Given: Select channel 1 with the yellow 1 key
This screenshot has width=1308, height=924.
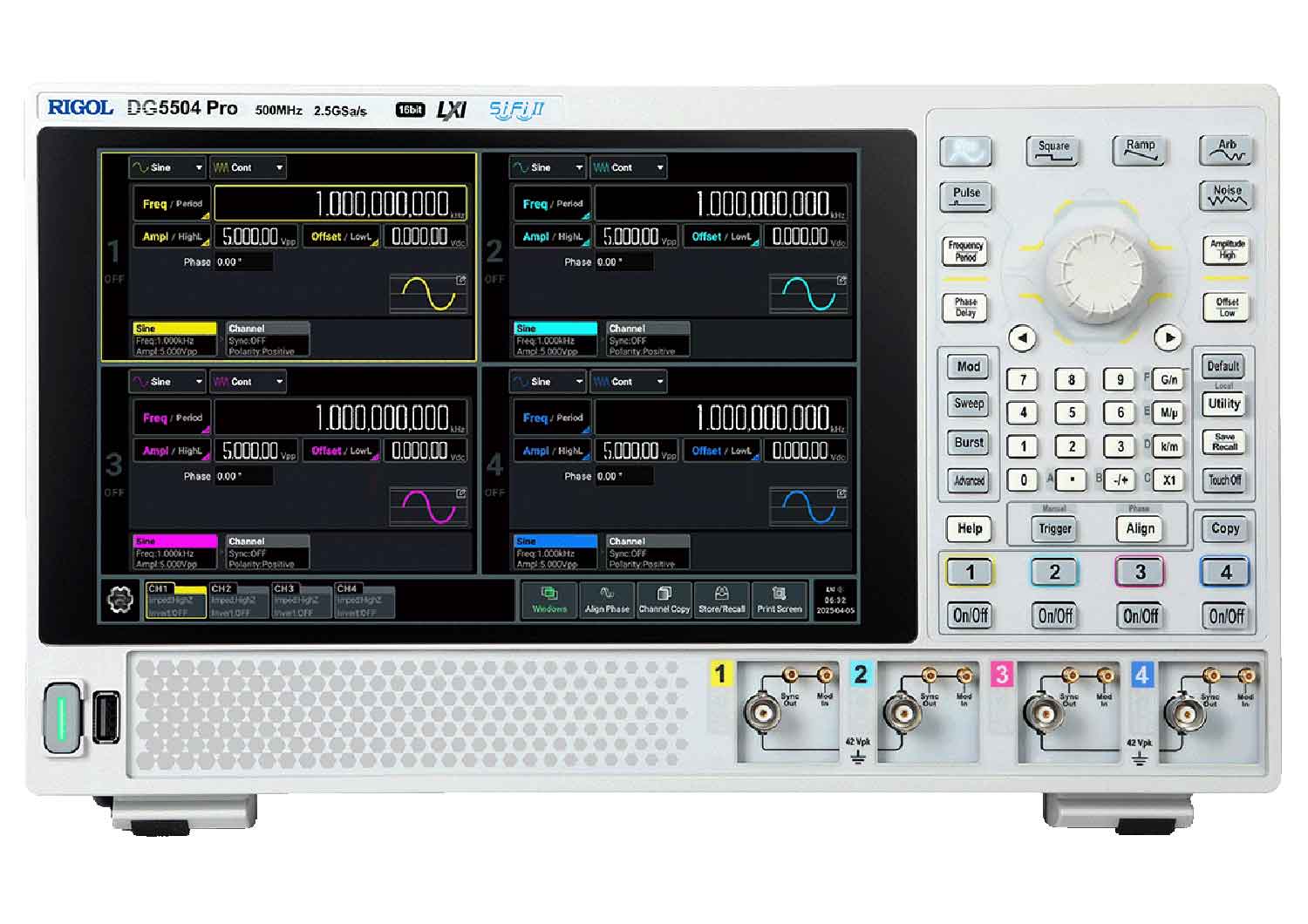Looking at the screenshot, I should 969,572.
